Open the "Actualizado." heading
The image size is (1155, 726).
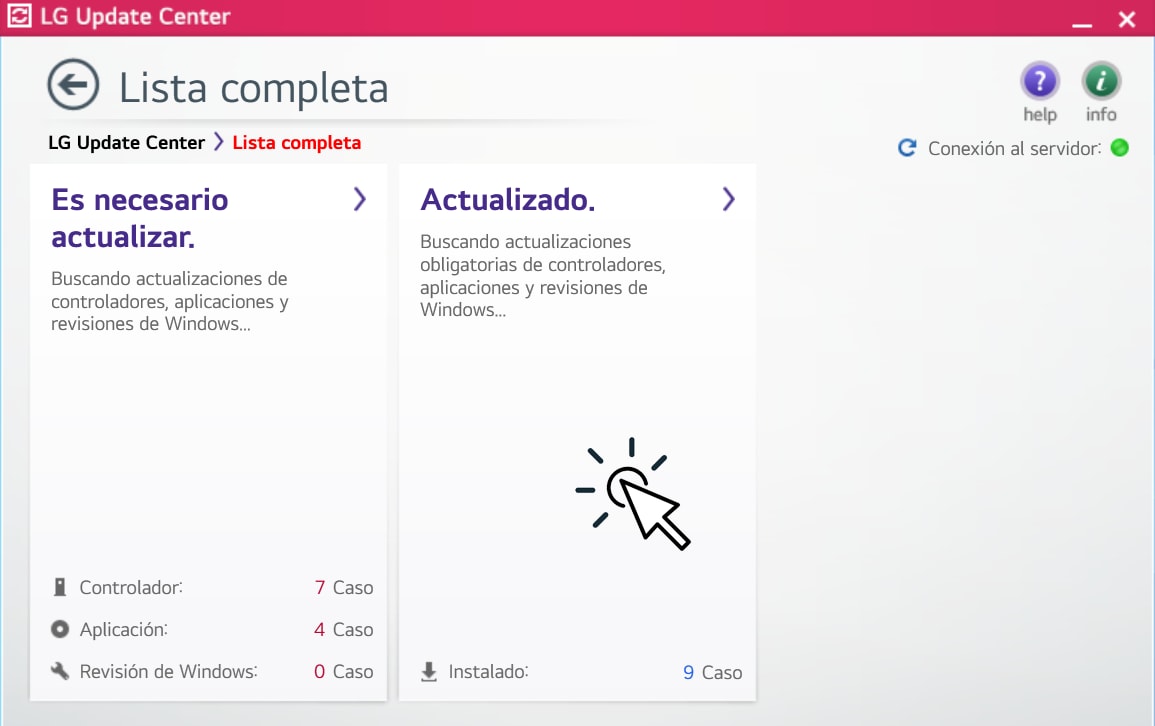click(x=508, y=200)
